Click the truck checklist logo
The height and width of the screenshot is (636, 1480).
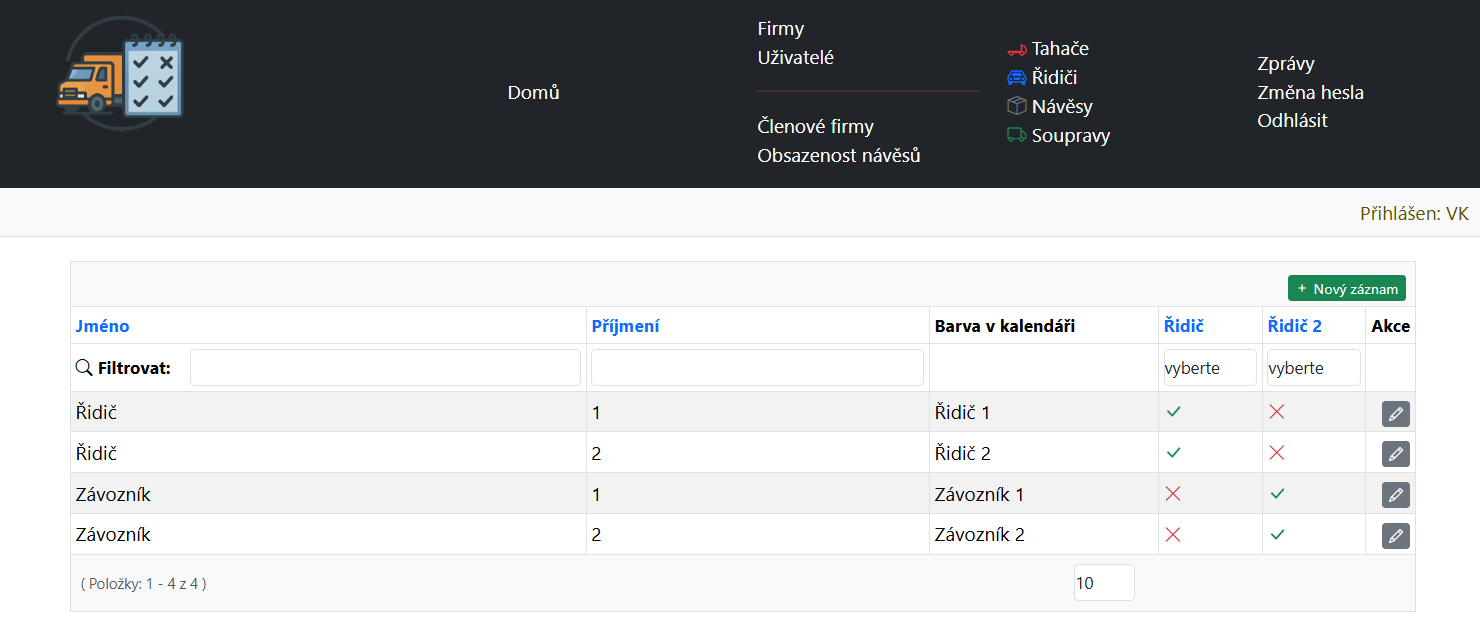[x=121, y=74]
